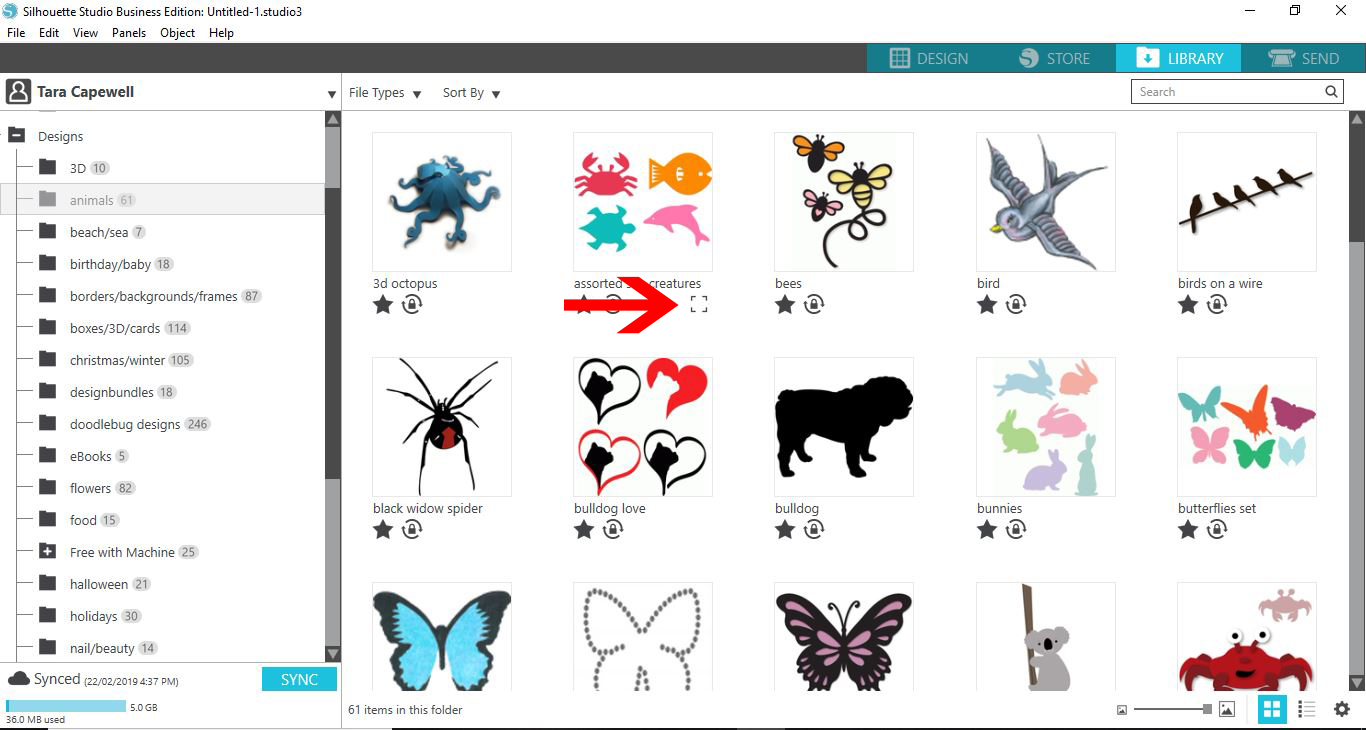Open the Panels menu

click(129, 33)
